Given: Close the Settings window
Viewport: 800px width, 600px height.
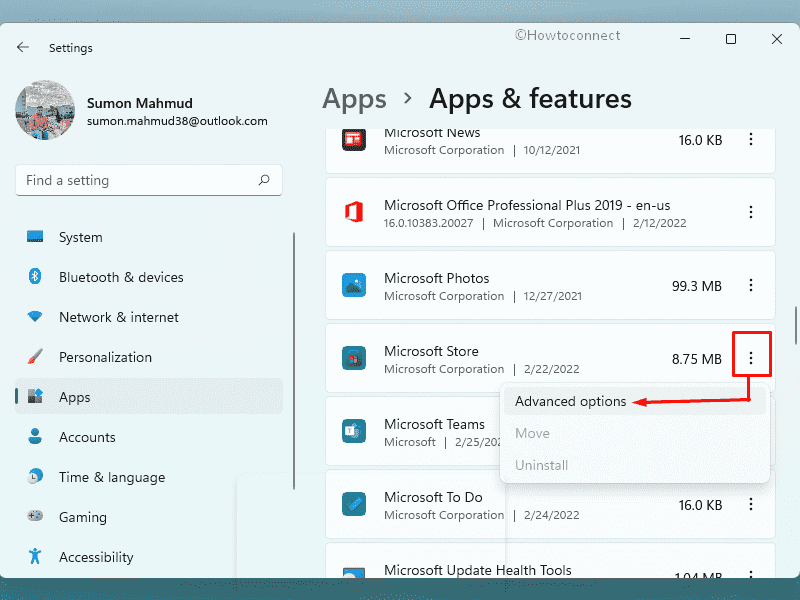Looking at the screenshot, I should click(x=777, y=39).
